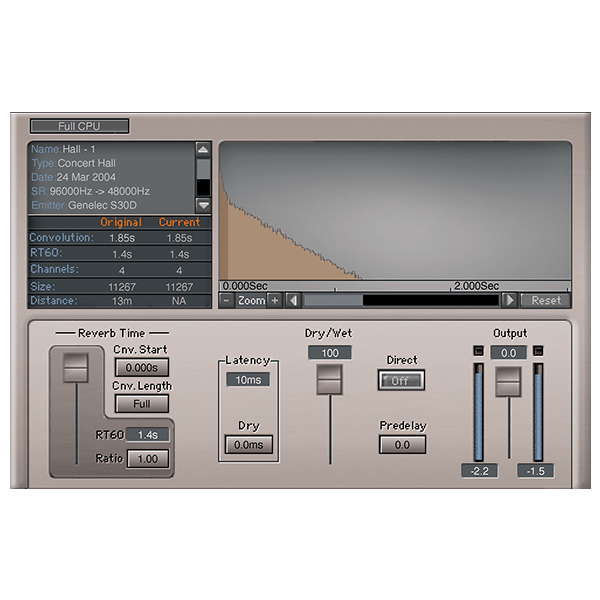Click the impulse response waveform display

[x=395, y=211]
